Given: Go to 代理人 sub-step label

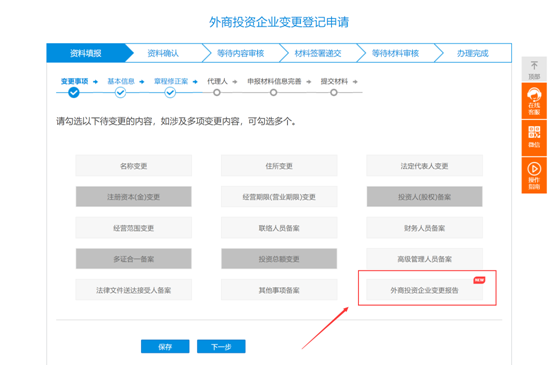Looking at the screenshot, I should [217, 82].
